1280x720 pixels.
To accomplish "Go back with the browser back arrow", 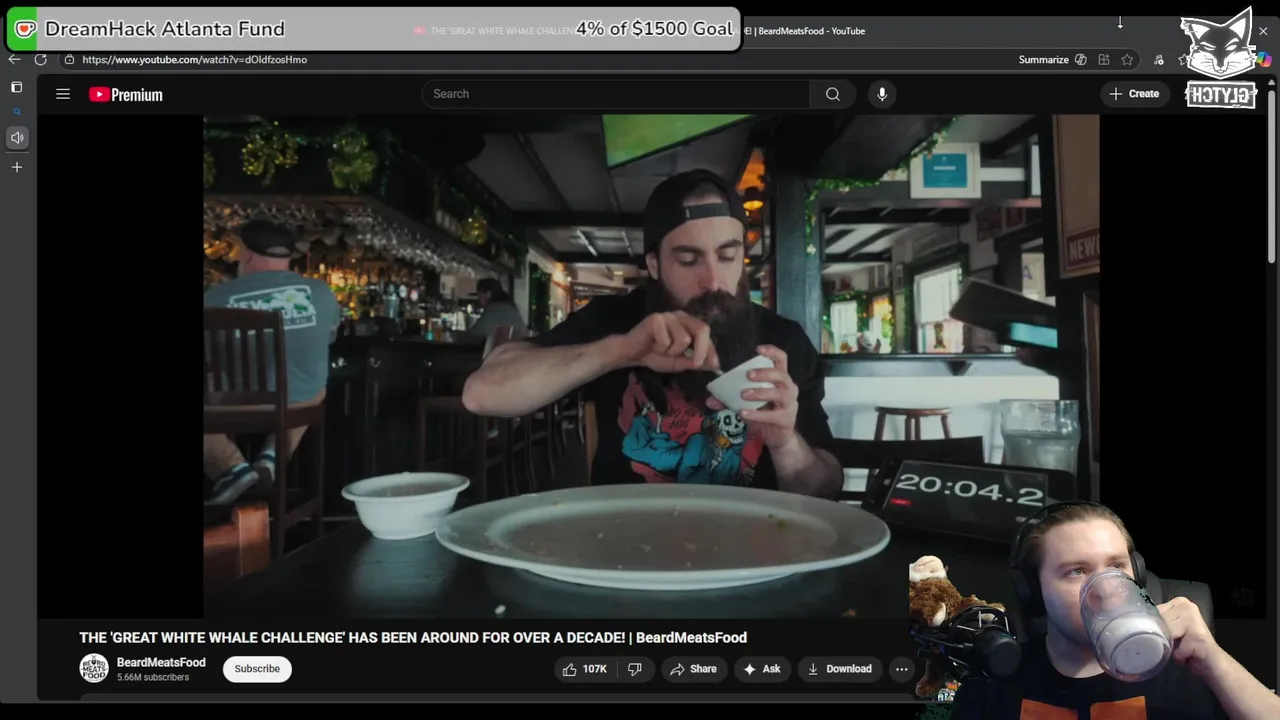I will pyautogui.click(x=14, y=59).
